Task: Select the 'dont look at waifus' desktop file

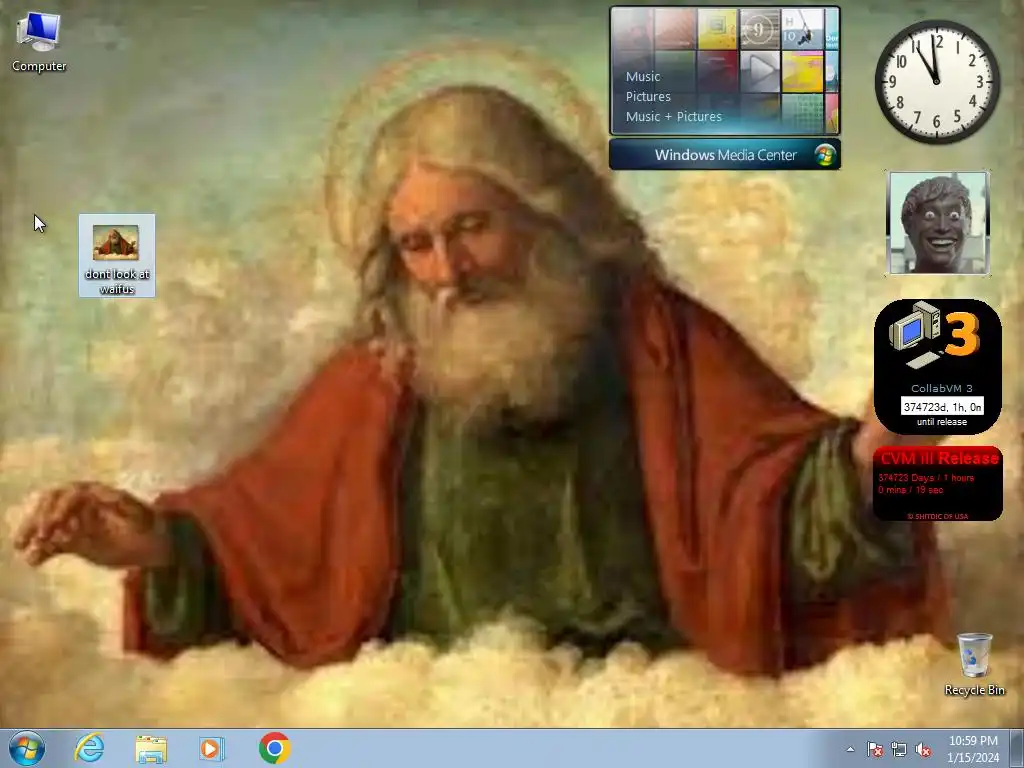Action: click(117, 255)
